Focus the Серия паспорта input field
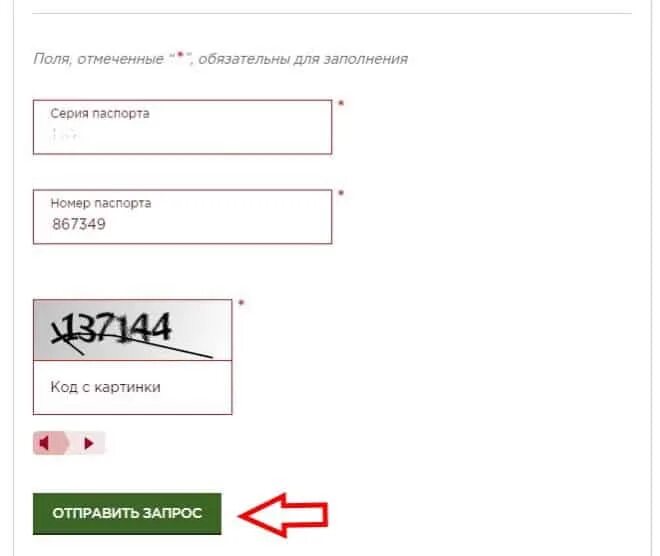Image resolution: width=660 pixels, height=556 pixels. click(x=182, y=127)
